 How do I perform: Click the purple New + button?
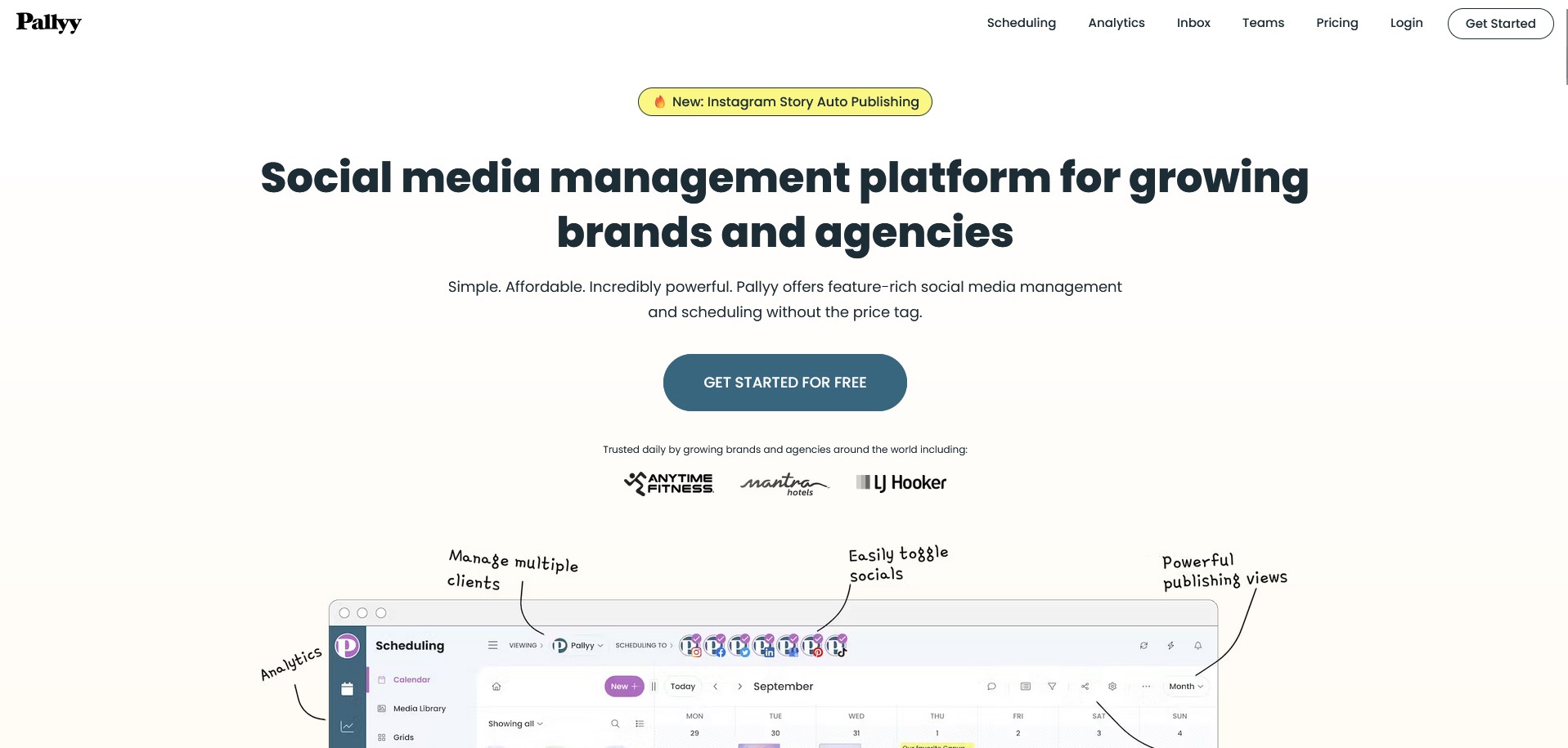click(x=624, y=687)
